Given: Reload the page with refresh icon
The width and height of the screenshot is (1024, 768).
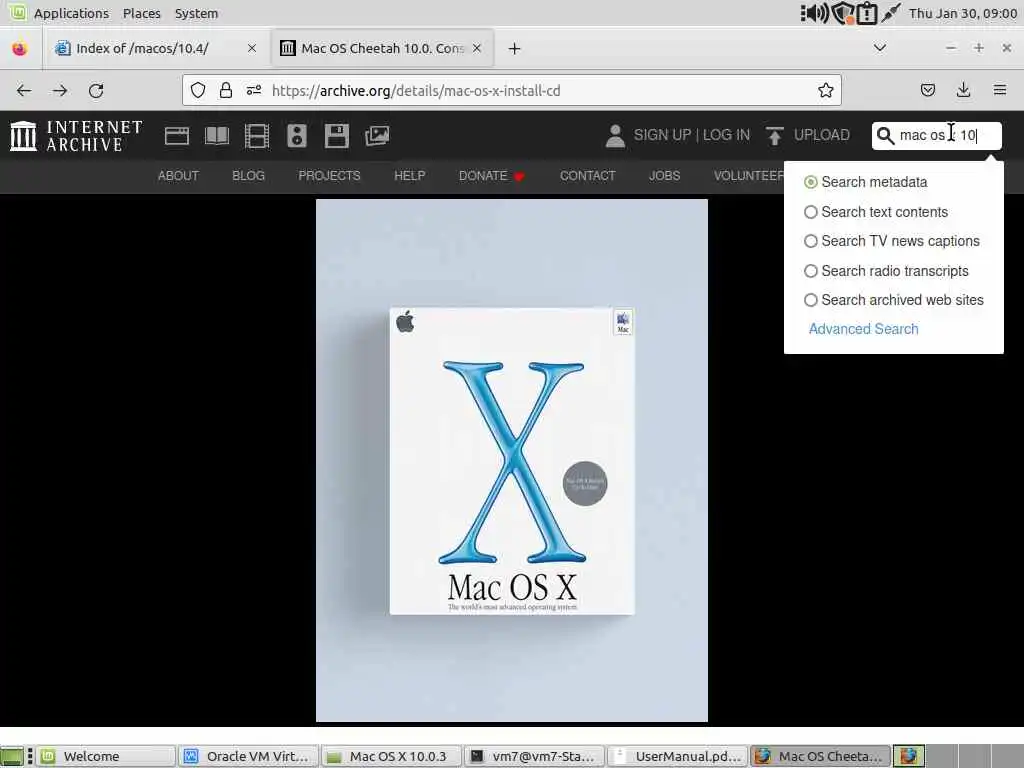Looking at the screenshot, I should 96,91.
